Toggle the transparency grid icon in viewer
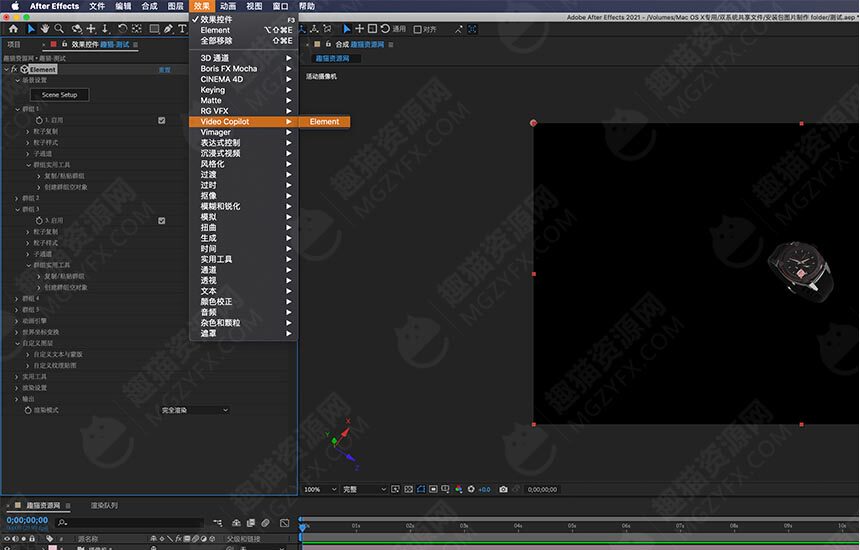This screenshot has width=860, height=550. (x=409, y=489)
